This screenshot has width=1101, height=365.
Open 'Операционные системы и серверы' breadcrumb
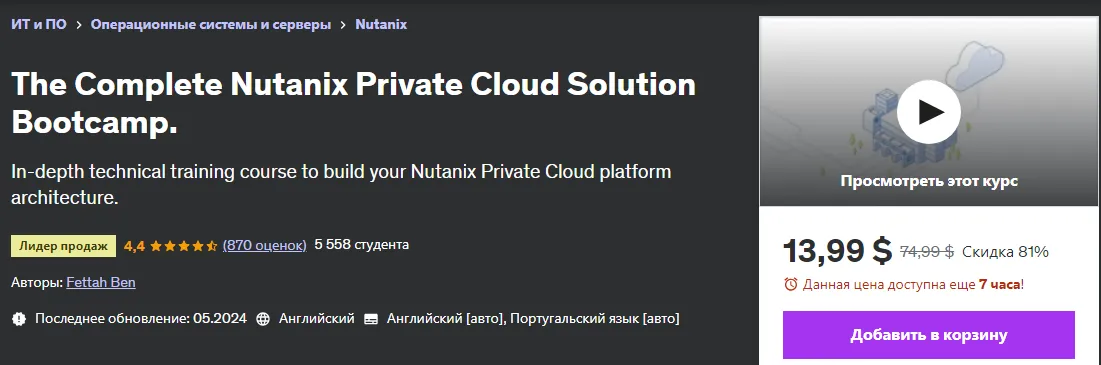pos(211,25)
